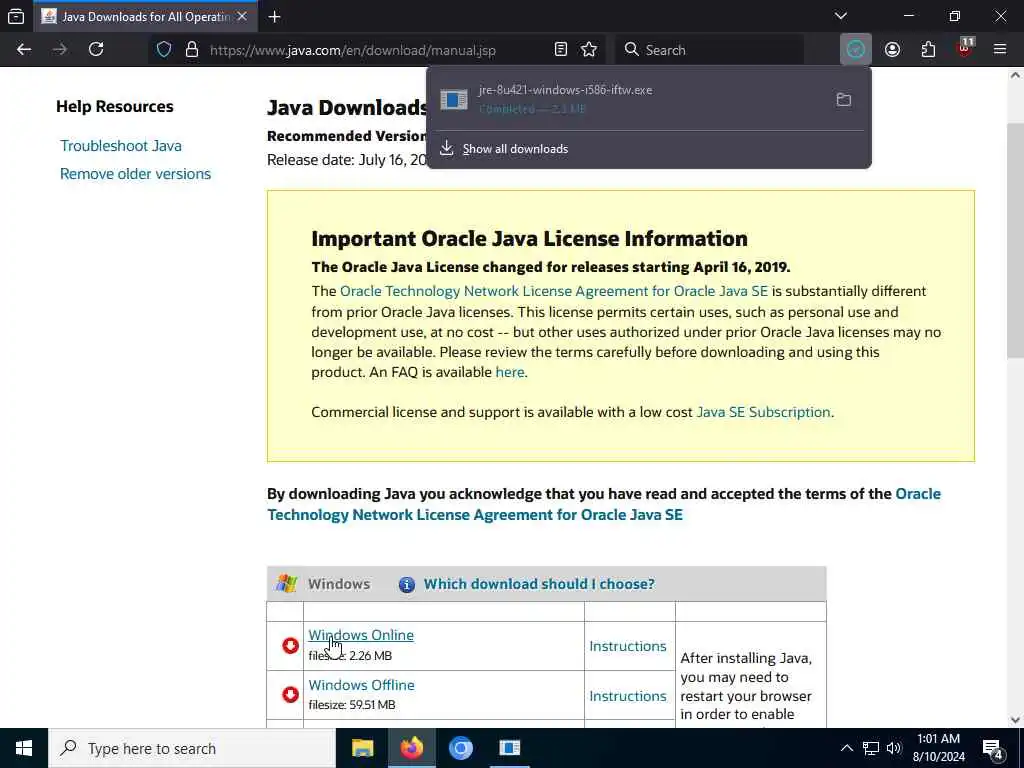Open the extensions puzzle icon

[928, 50]
